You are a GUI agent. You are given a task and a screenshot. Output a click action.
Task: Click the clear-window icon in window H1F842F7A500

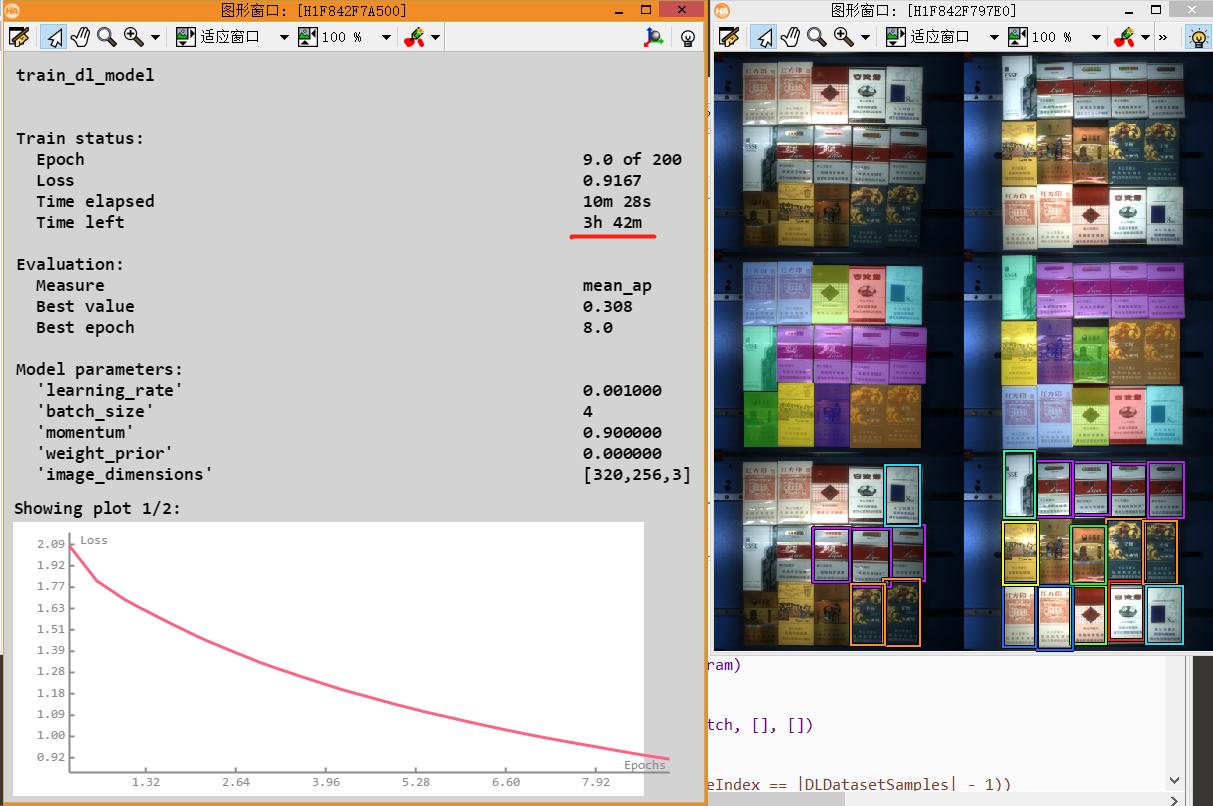(x=19, y=37)
